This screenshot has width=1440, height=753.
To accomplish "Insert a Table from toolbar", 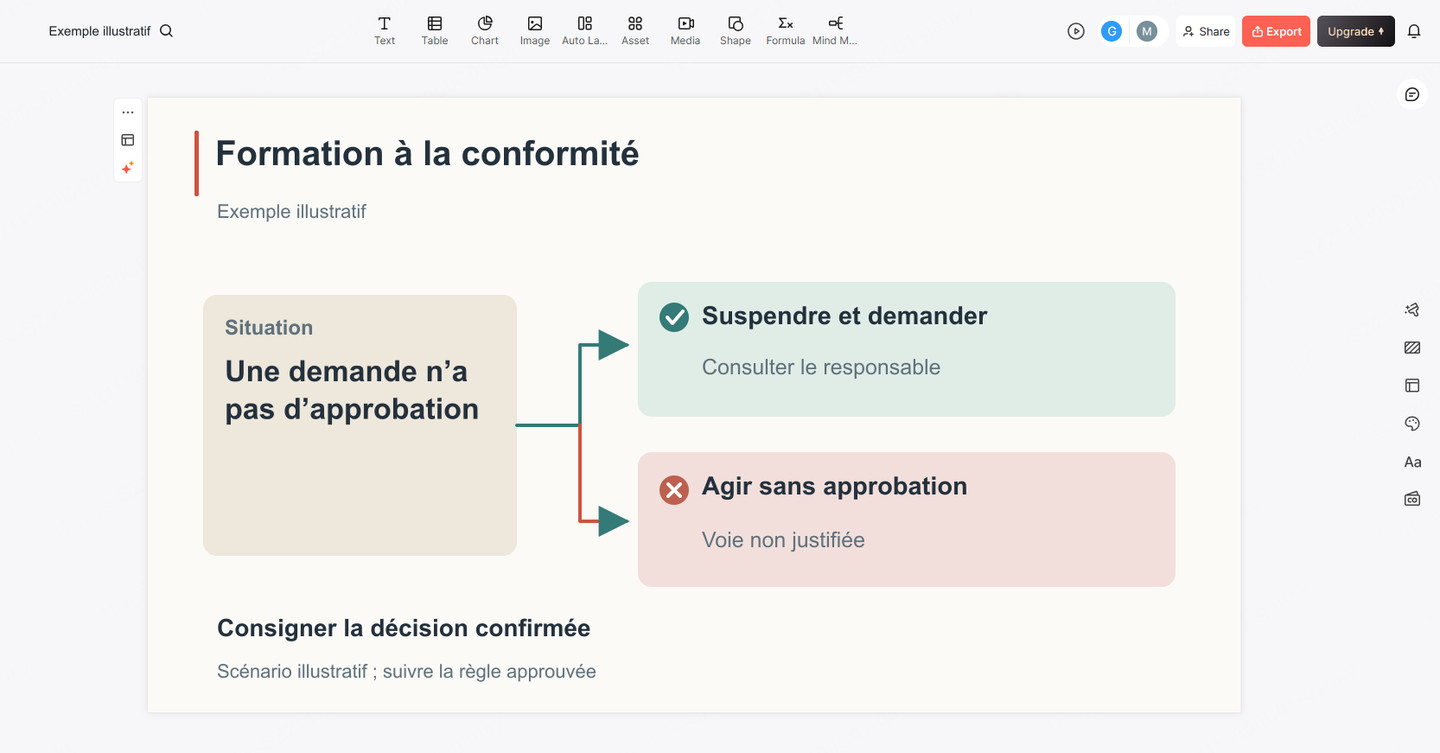I will pos(434,31).
